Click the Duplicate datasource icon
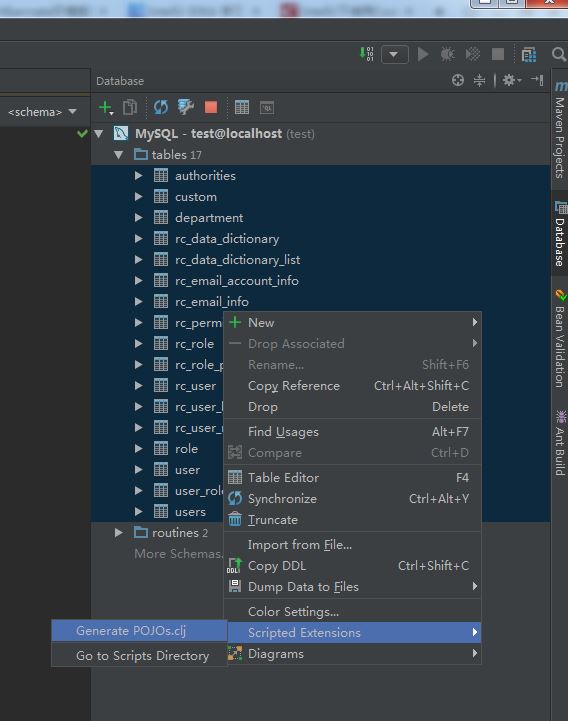The image size is (568, 721). coord(130,108)
